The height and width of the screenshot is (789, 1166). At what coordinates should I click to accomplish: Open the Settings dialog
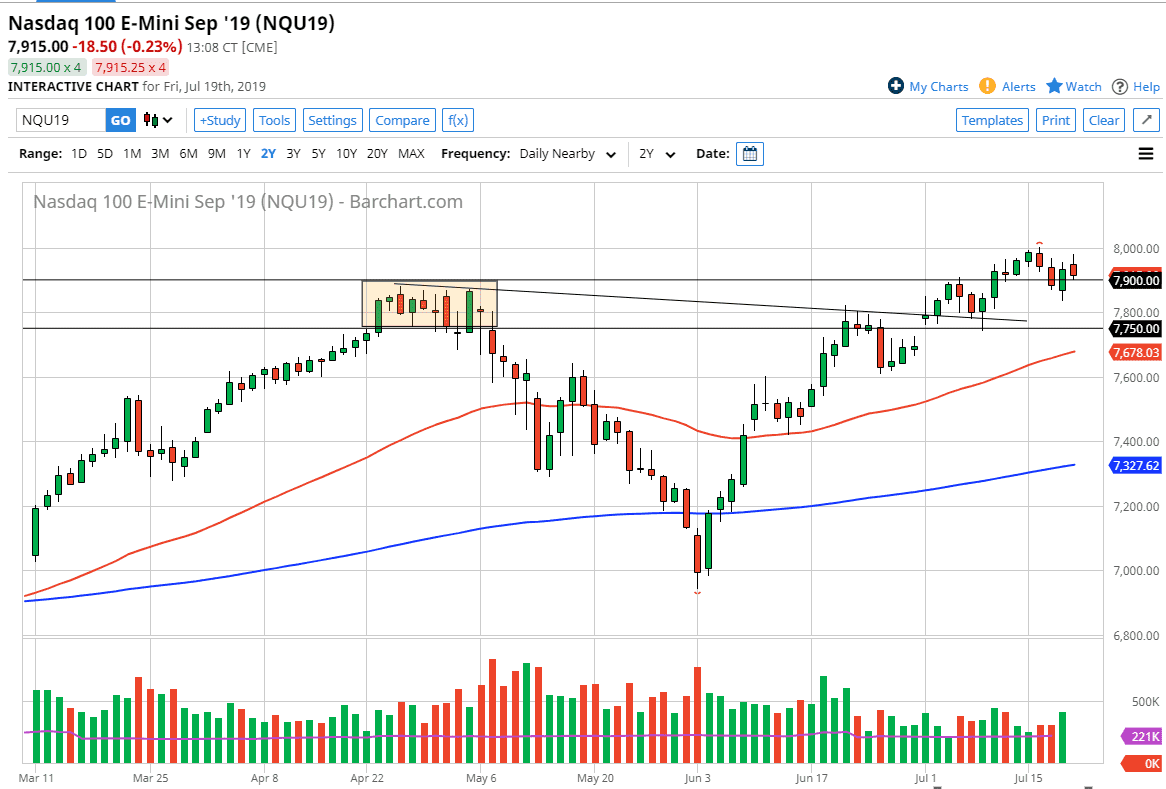click(332, 120)
